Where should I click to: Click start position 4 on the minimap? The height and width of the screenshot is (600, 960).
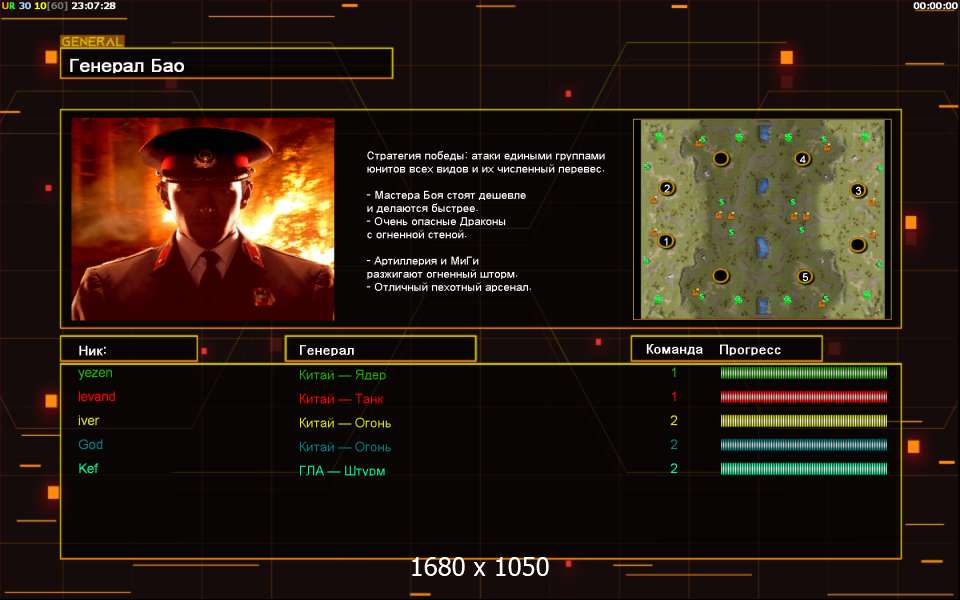803,159
